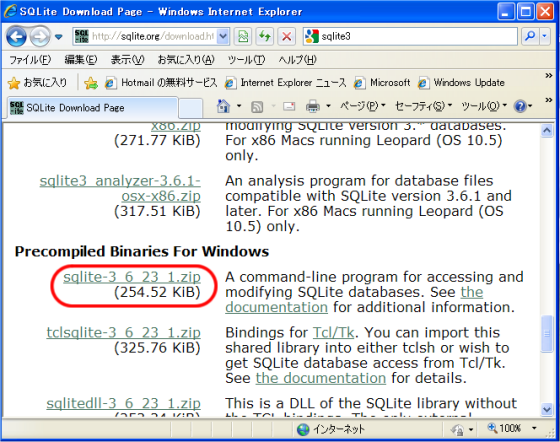Click the Home icon in command bar

coord(224,106)
